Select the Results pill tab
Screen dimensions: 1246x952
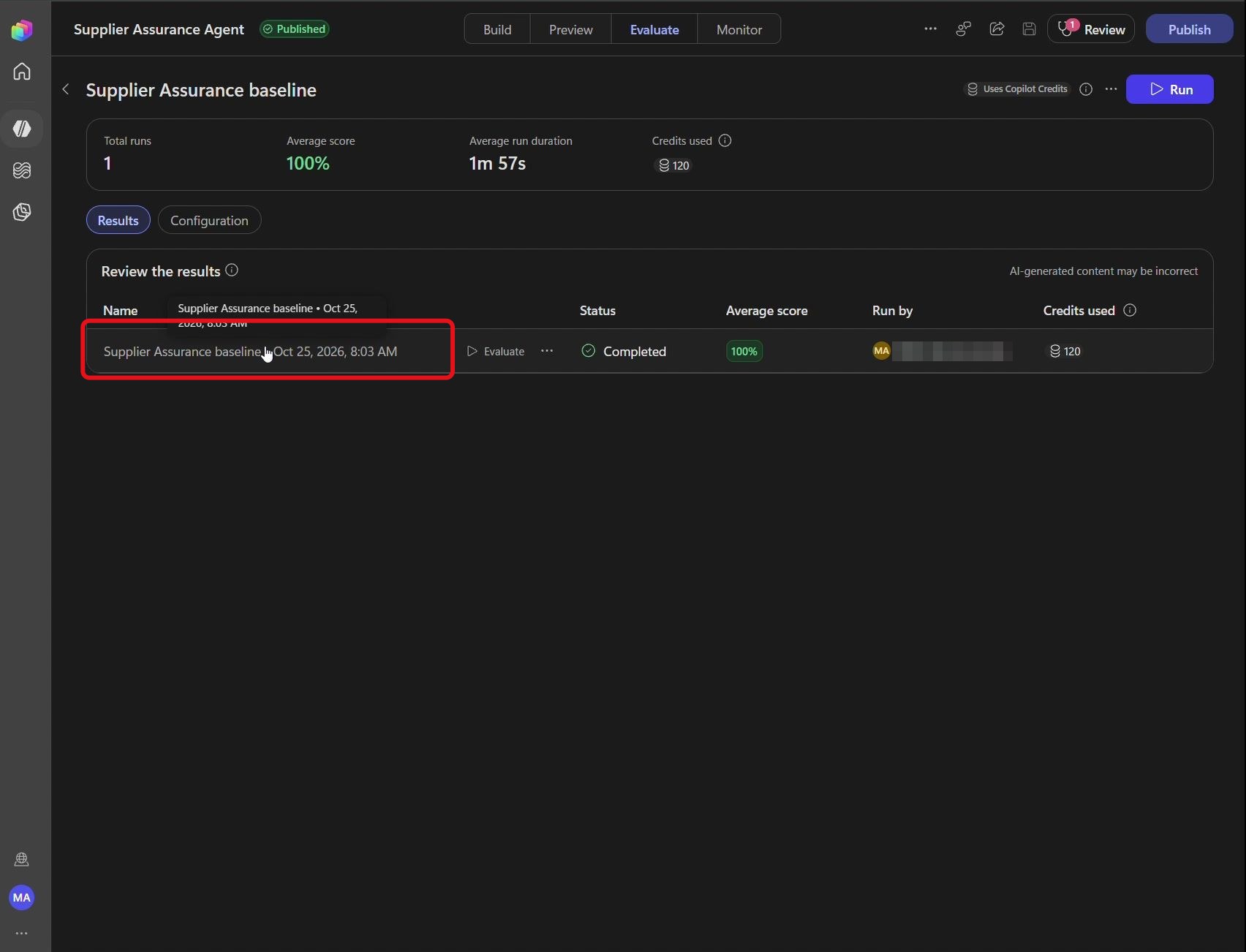click(118, 220)
